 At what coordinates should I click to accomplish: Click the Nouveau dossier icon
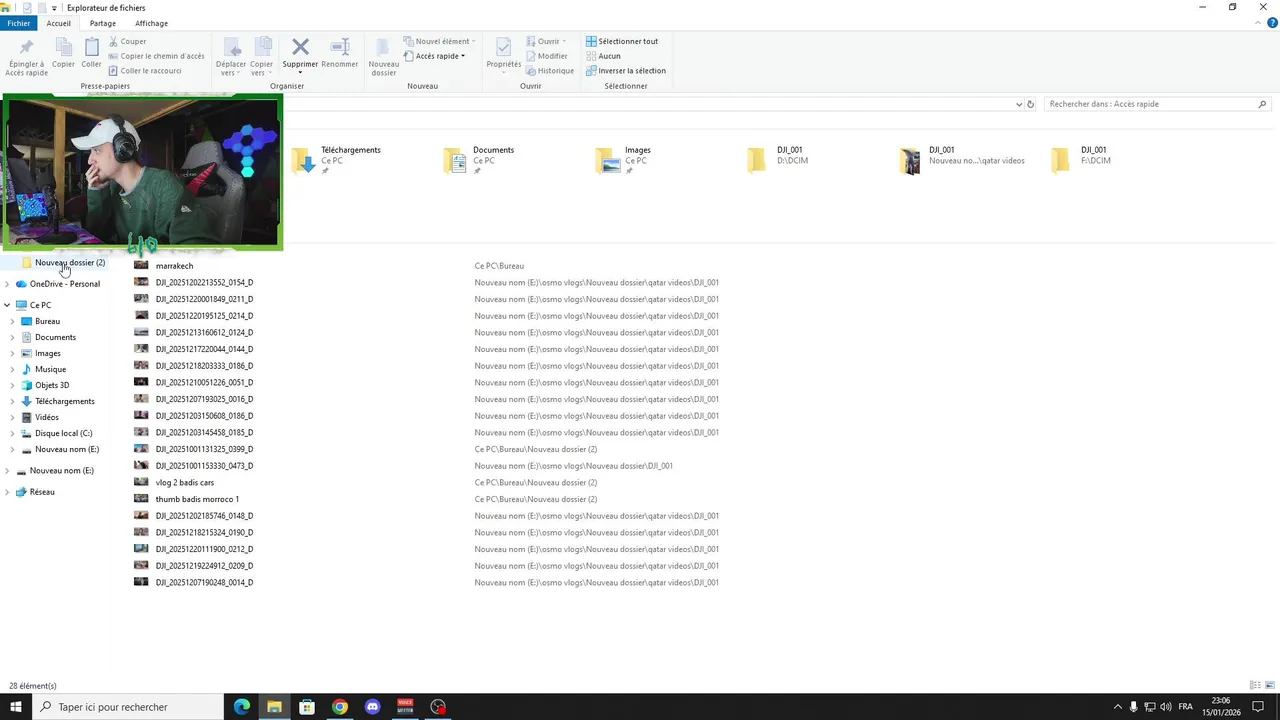pyautogui.click(x=383, y=48)
